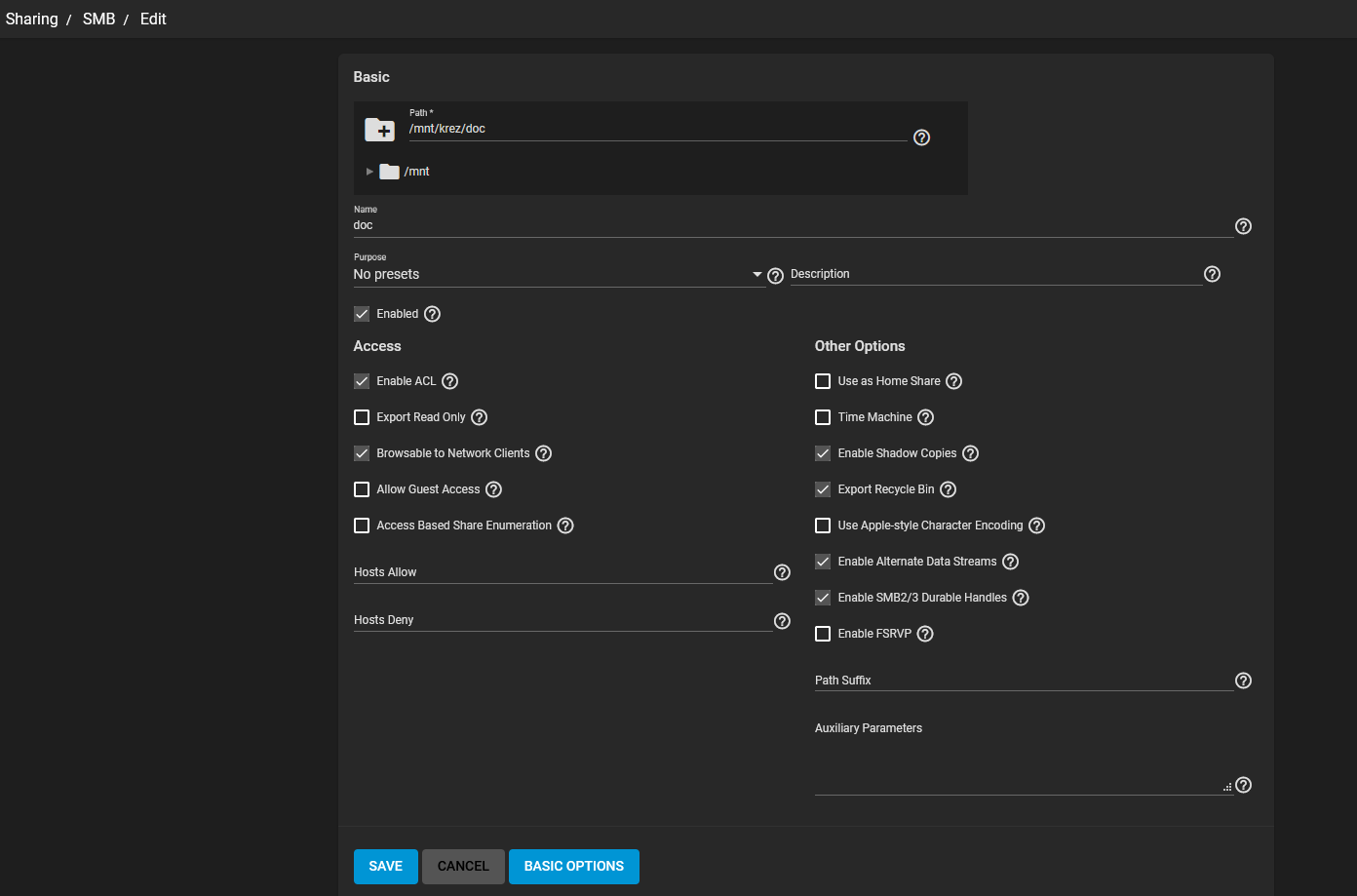Screen dimensions: 1357x896
Task: Show help for Hosts Allow field
Action: (x=781, y=572)
